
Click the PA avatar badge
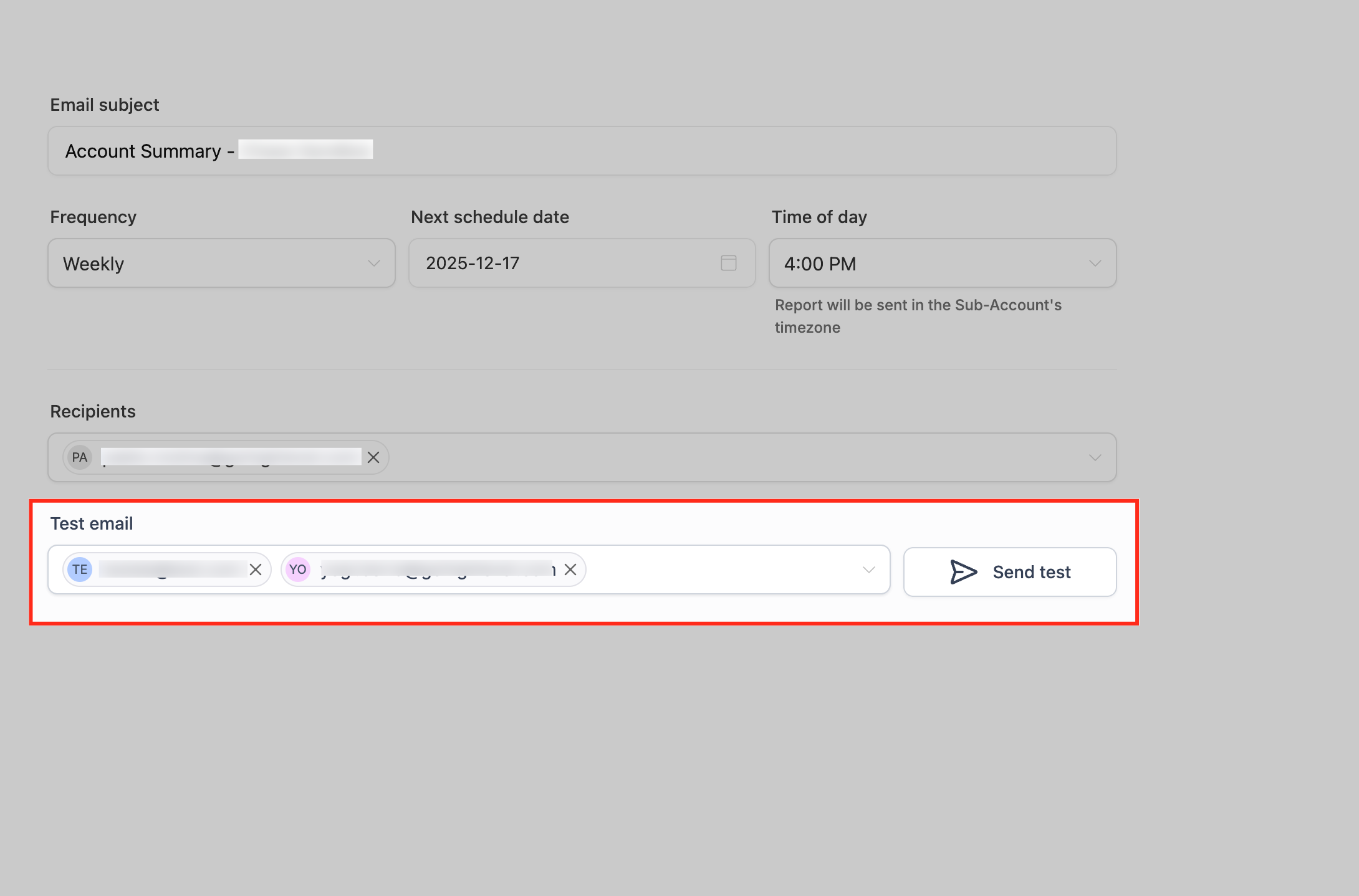tap(80, 457)
